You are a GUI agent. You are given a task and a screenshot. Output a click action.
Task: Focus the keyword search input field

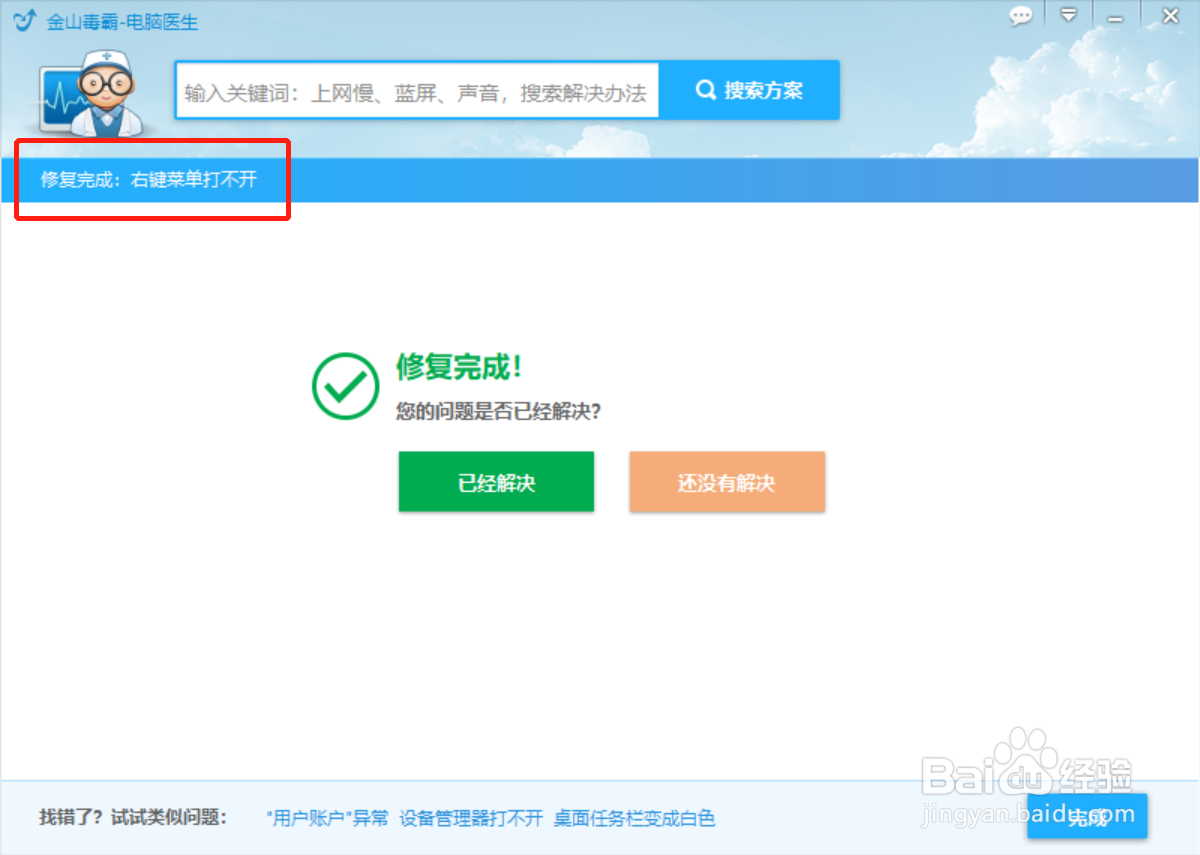pyautogui.click(x=417, y=92)
